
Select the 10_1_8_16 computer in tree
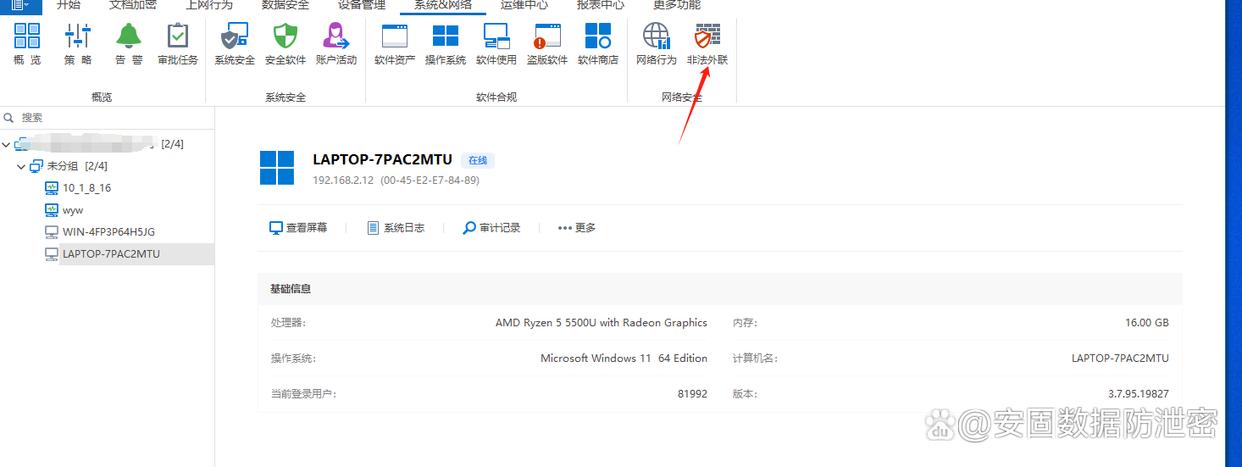pyautogui.click(x=86, y=188)
